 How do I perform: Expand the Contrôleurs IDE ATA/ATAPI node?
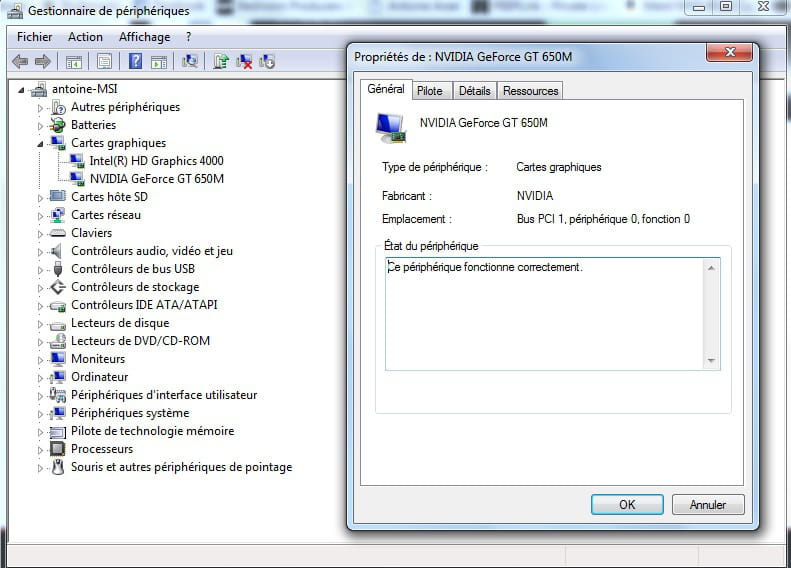pos(40,306)
